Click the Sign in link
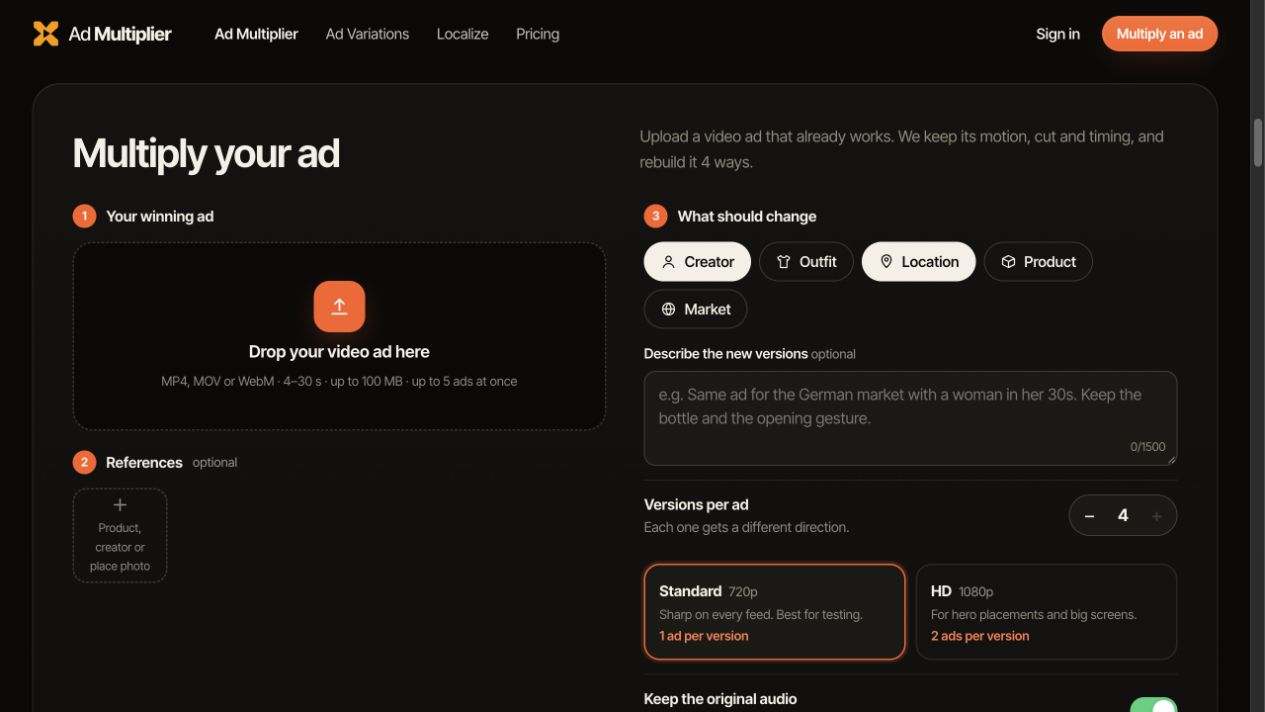The height and width of the screenshot is (712, 1265). 1058,34
